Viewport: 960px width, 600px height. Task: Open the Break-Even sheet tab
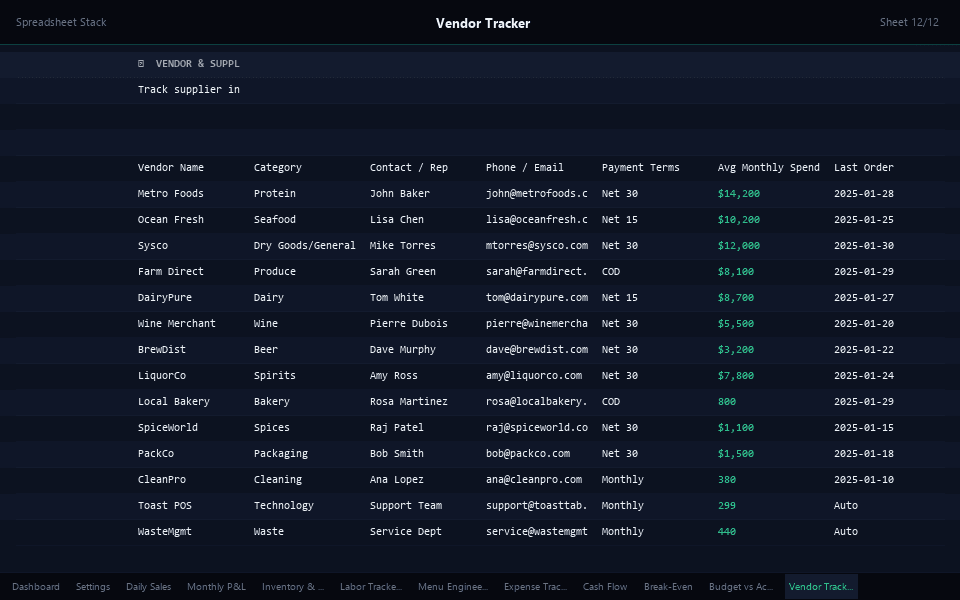coord(667,587)
